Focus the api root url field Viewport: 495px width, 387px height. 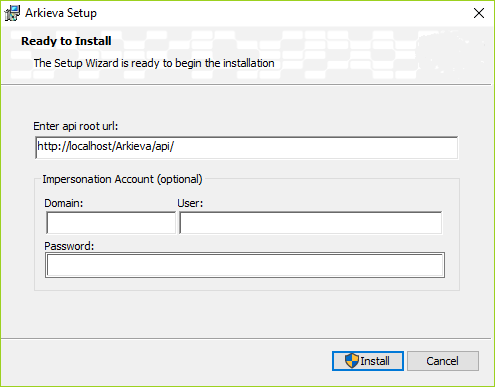pyautogui.click(x=246, y=147)
